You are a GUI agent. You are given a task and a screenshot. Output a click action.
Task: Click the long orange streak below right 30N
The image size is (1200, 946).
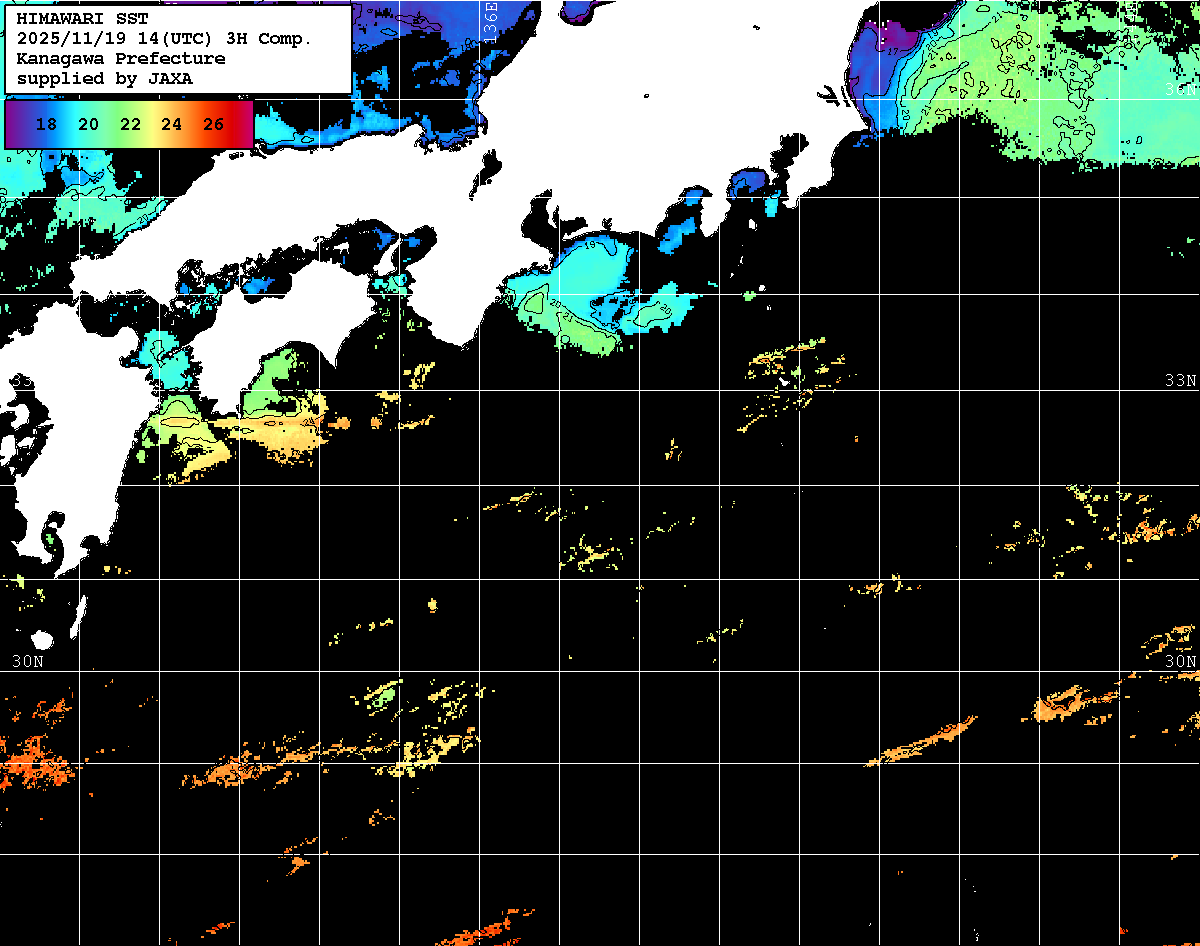920,742
